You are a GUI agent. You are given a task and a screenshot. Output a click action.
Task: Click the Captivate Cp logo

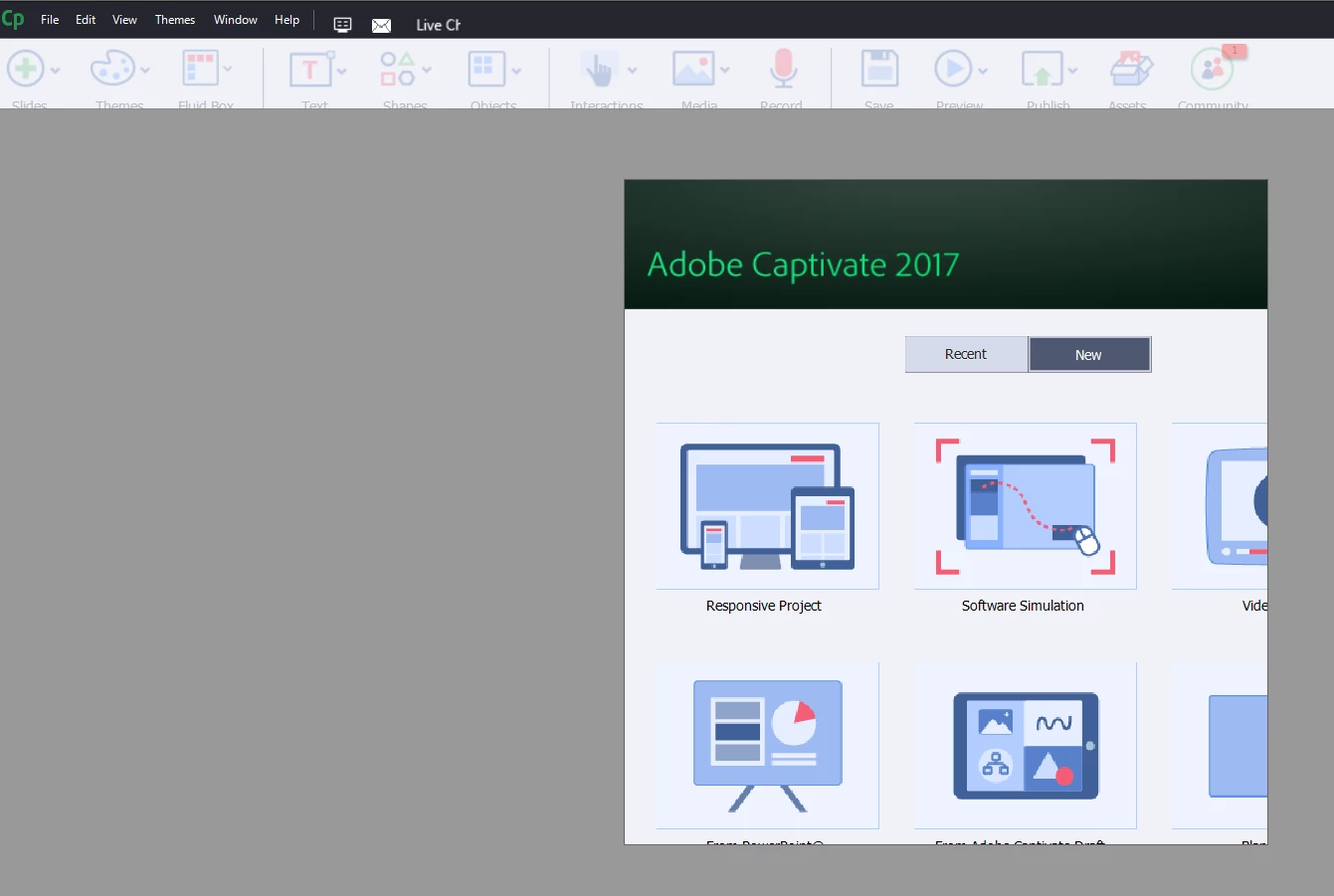click(13, 19)
